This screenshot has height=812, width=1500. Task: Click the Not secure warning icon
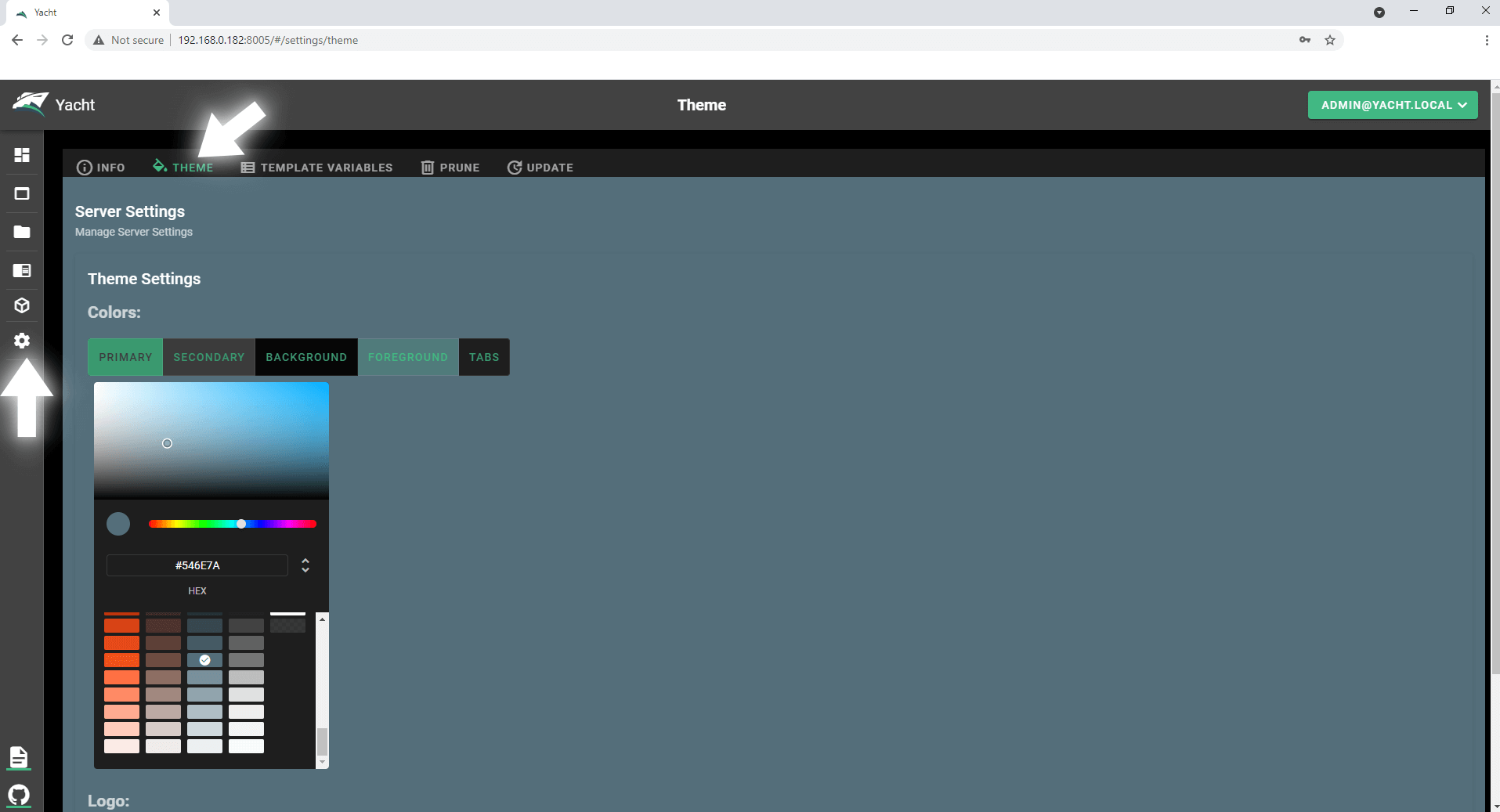pyautogui.click(x=99, y=40)
